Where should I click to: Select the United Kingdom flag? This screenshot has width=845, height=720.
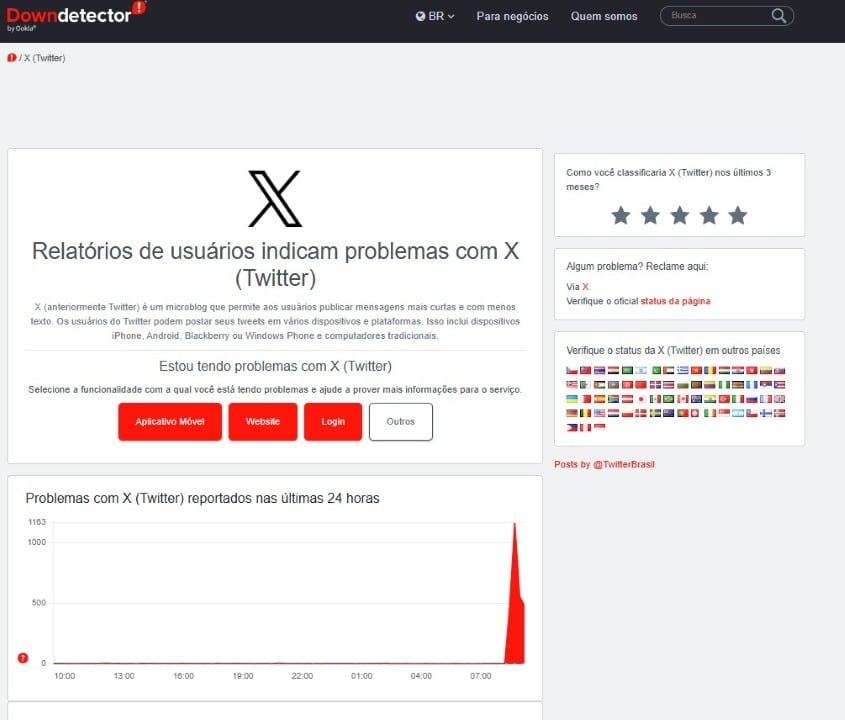coord(779,399)
